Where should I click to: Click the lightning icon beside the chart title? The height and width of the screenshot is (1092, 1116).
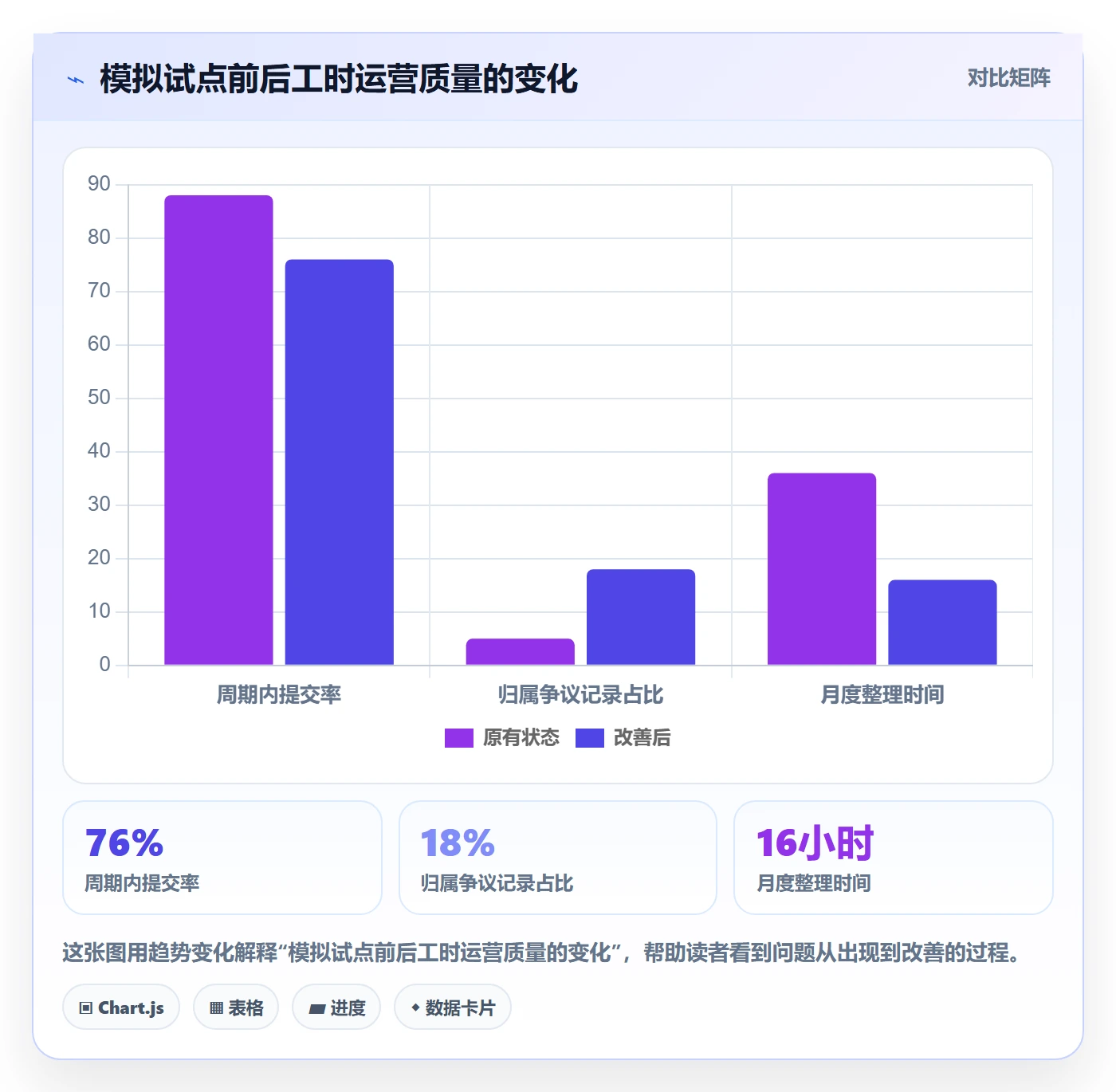[76, 80]
